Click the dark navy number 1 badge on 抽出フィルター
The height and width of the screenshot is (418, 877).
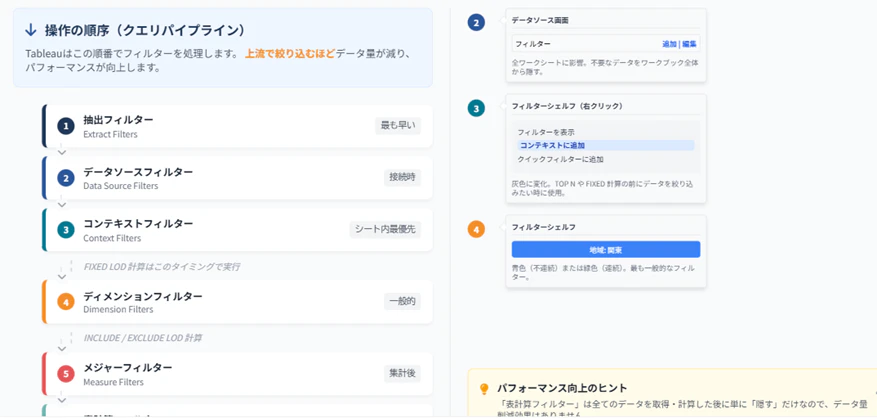pos(65,126)
